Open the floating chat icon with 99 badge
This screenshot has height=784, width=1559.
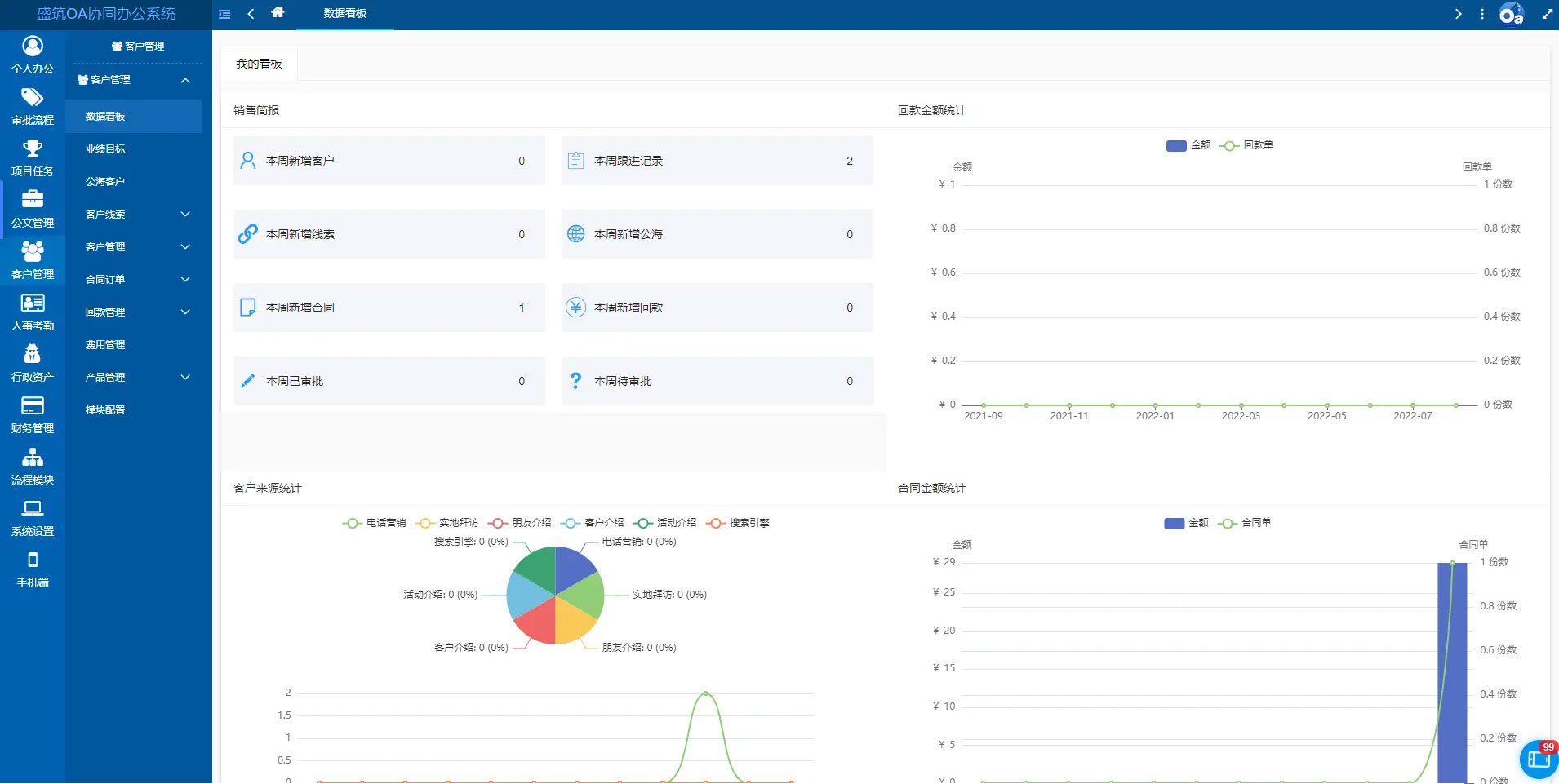pos(1539,760)
